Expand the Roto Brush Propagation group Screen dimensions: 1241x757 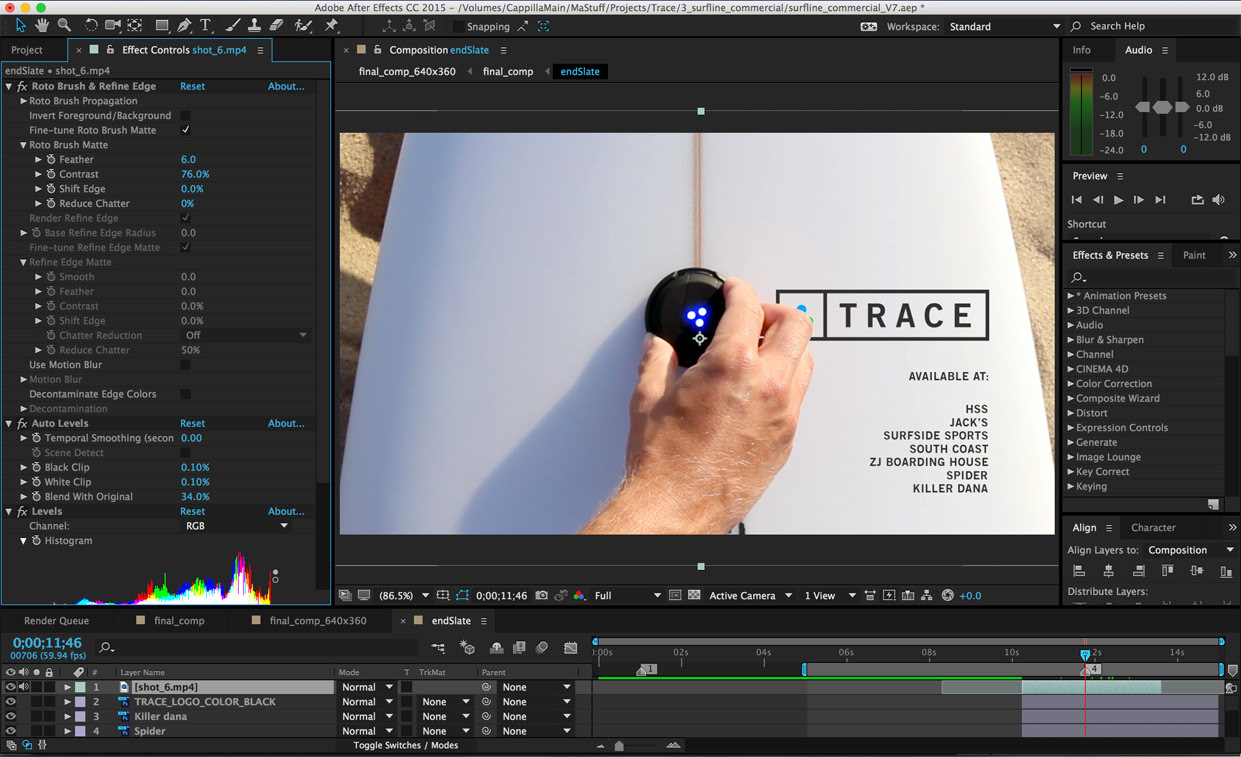tap(24, 101)
